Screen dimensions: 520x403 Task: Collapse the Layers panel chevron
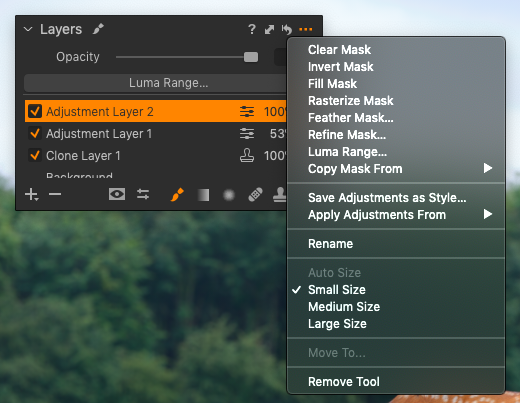tap(28, 29)
